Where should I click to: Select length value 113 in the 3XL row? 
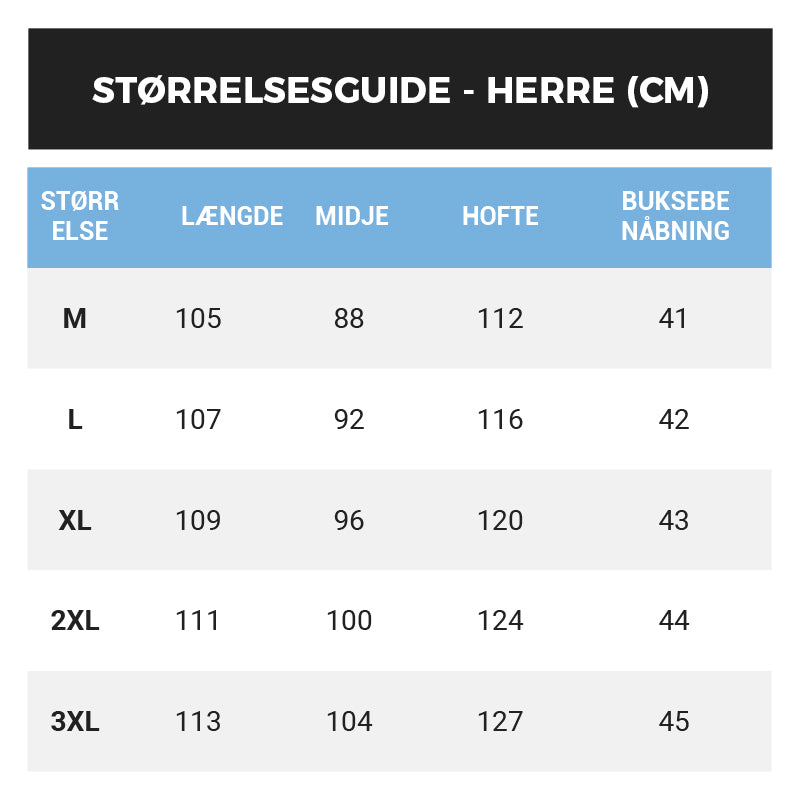[x=198, y=722]
